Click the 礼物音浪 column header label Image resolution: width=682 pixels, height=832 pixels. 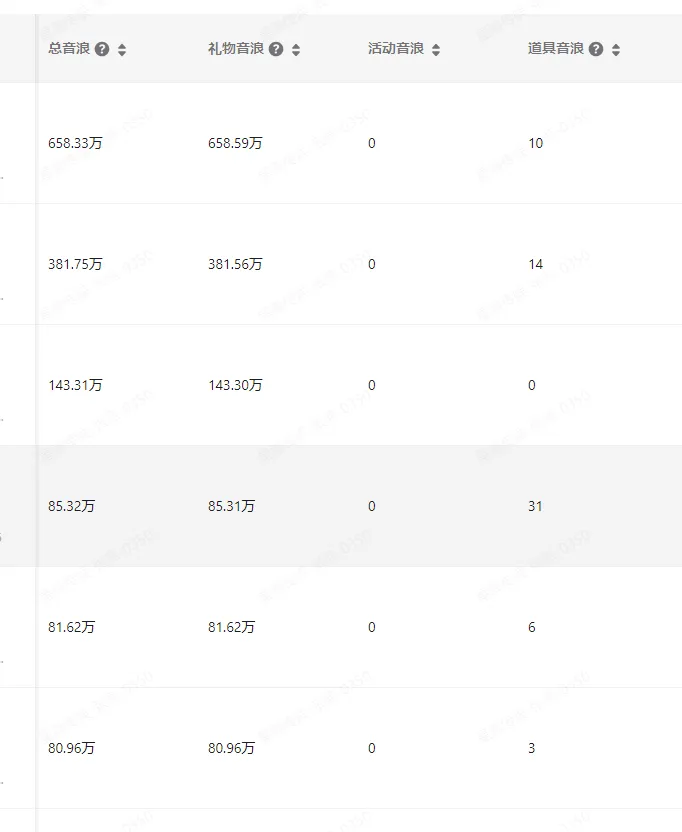(x=236, y=48)
